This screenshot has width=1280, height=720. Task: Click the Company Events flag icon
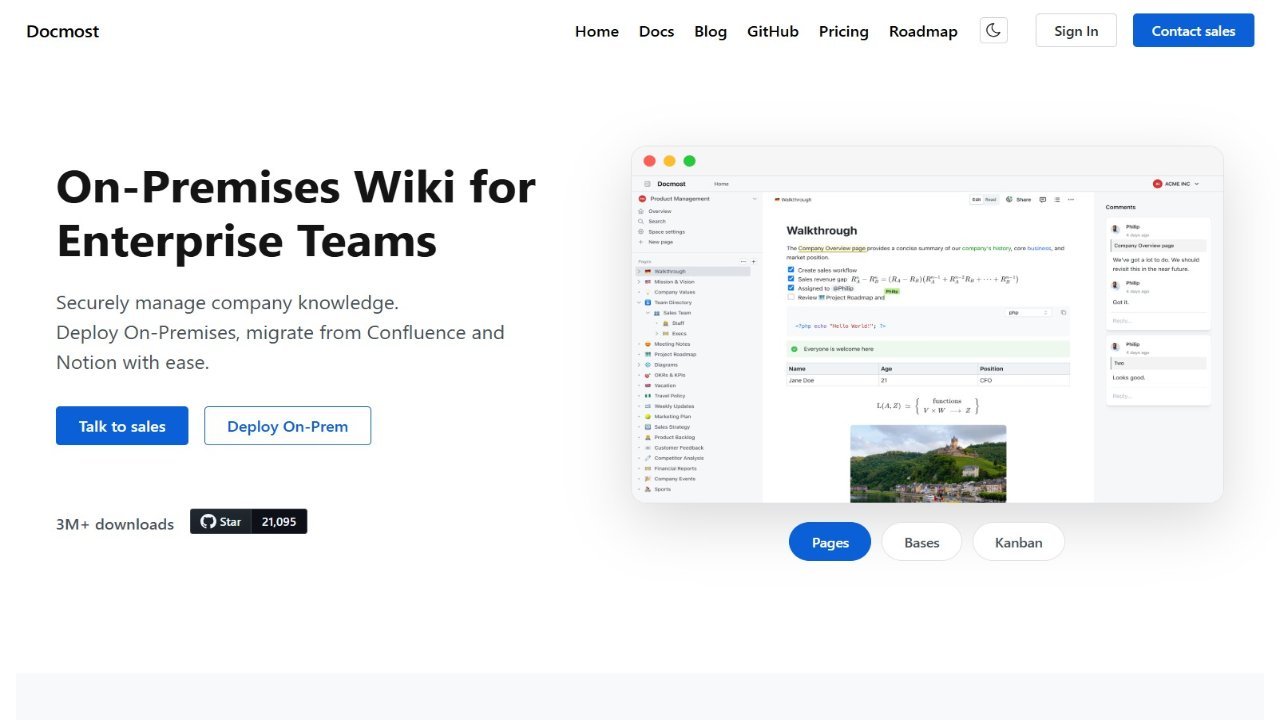coord(648,479)
